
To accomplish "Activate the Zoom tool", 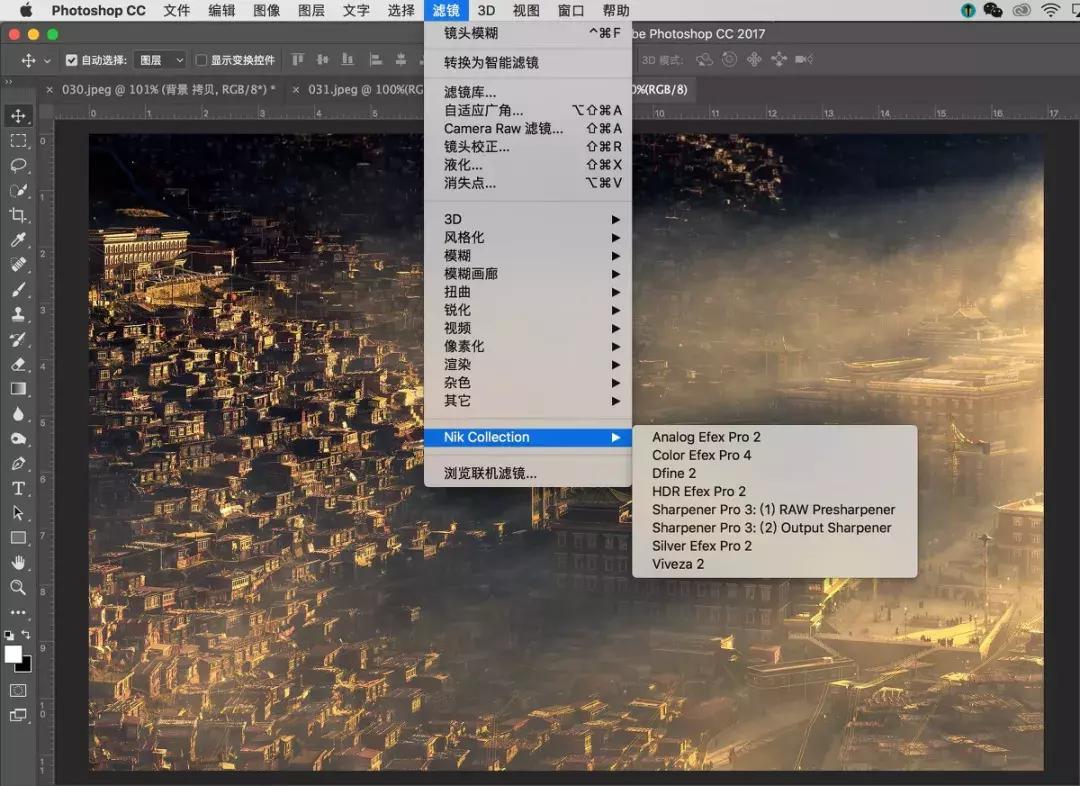I will (x=18, y=587).
